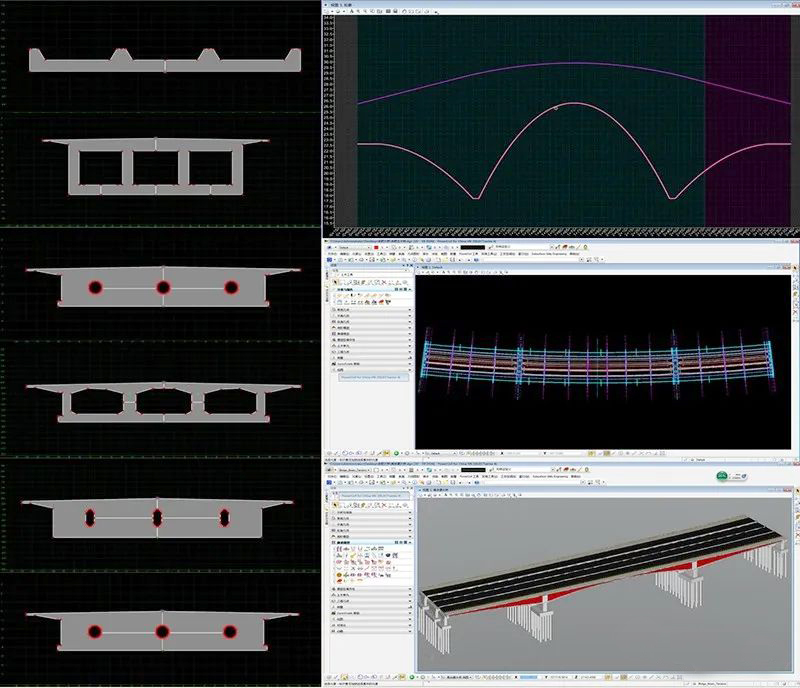Click the purple vertical profile curve
Image resolution: width=800 pixels, height=688 pixels.
[x=560, y=64]
